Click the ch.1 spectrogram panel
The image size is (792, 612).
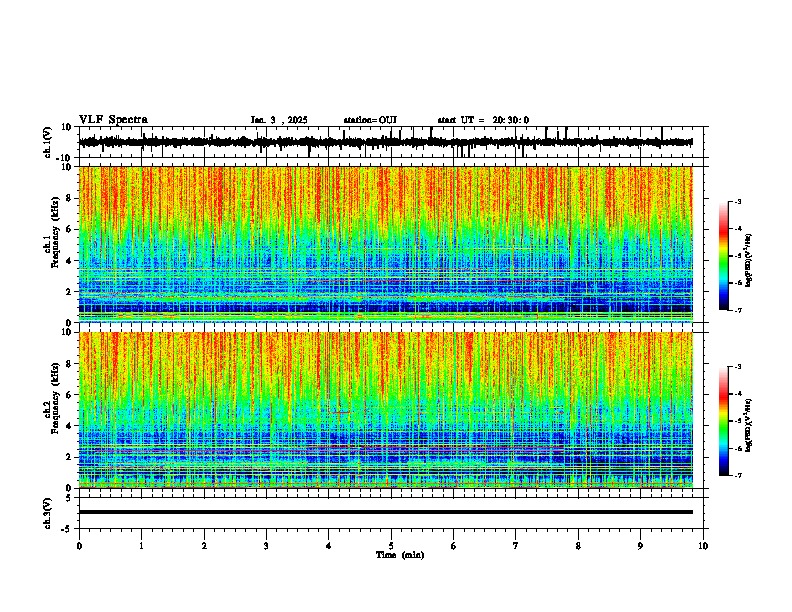coord(386,244)
